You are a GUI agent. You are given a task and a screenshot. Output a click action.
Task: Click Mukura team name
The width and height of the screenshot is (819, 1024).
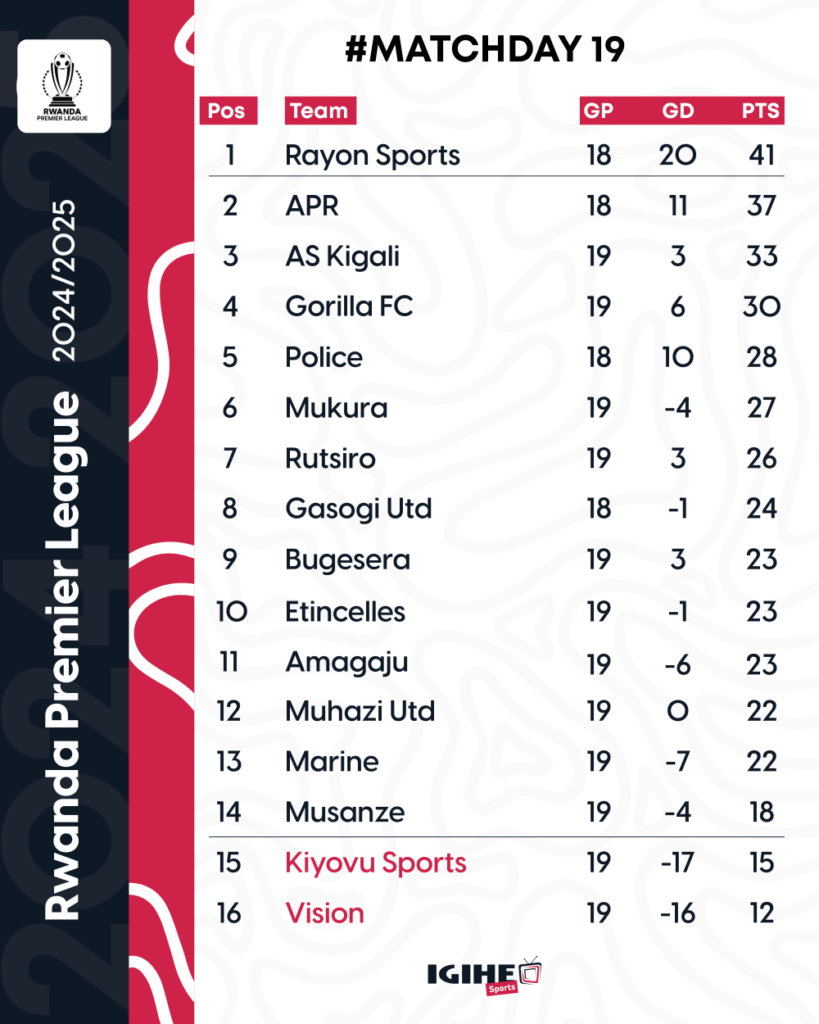(336, 408)
